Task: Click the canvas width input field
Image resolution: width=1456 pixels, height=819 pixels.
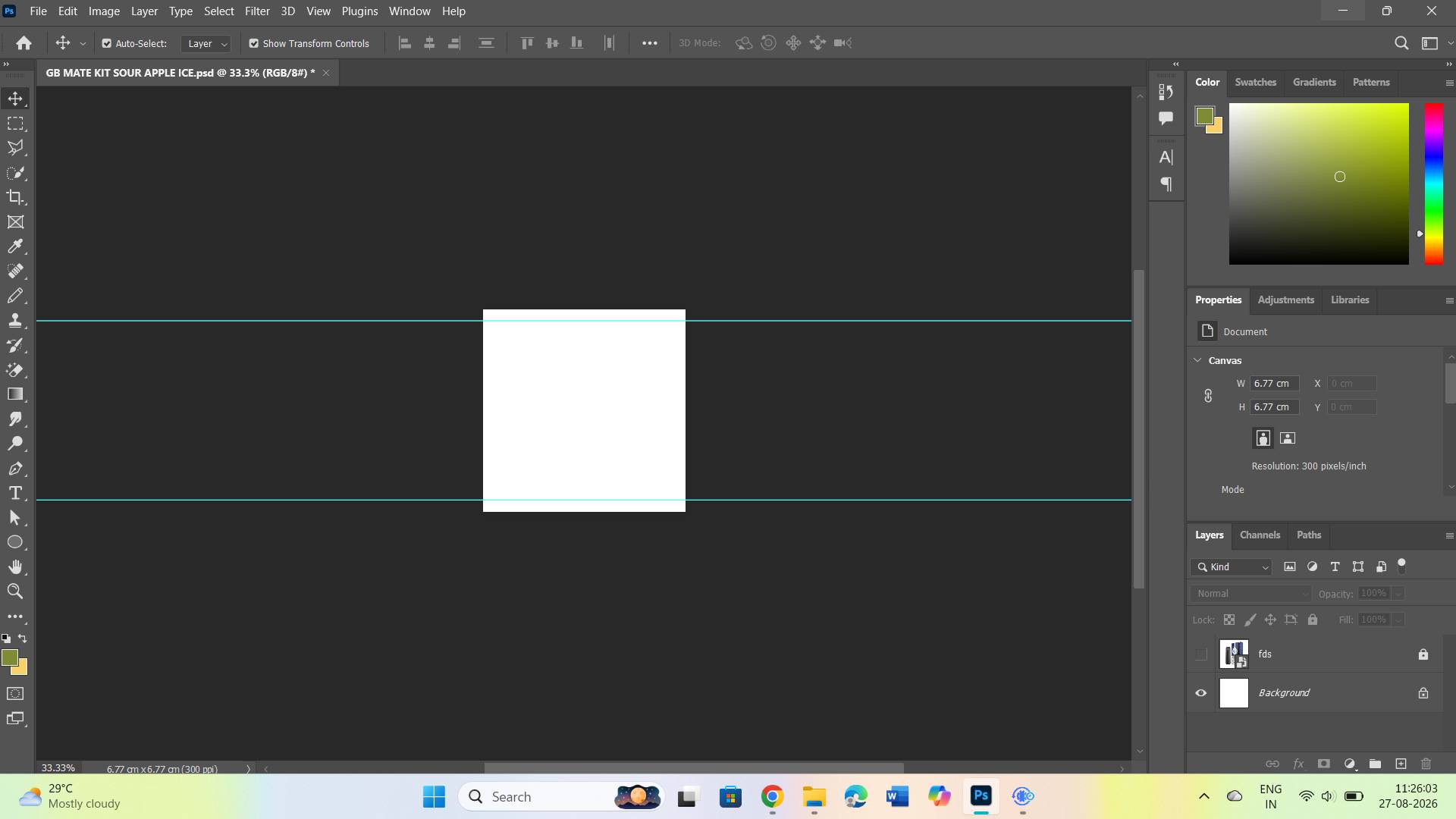Action: 1275,384
